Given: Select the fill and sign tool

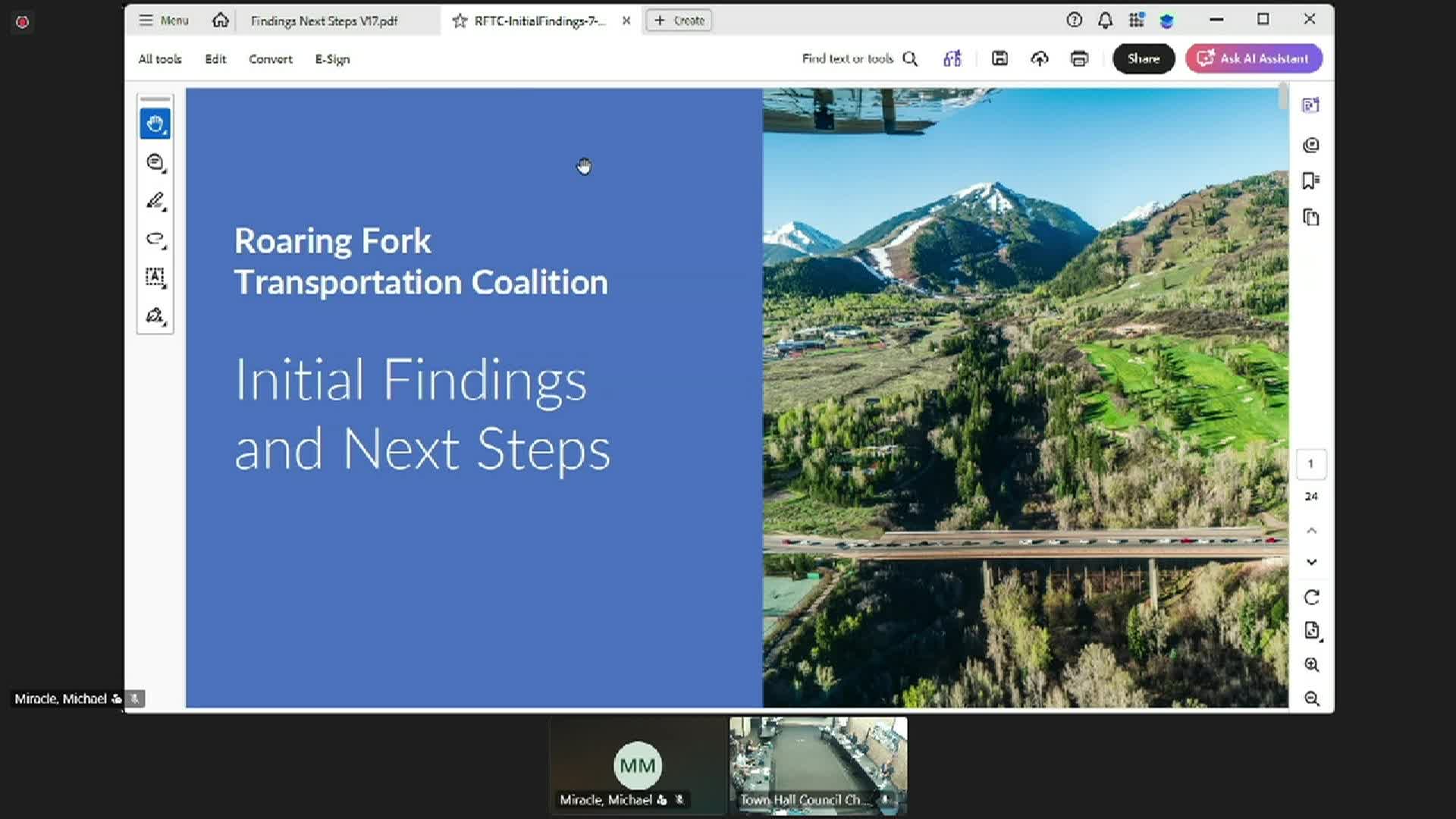Looking at the screenshot, I should (155, 315).
